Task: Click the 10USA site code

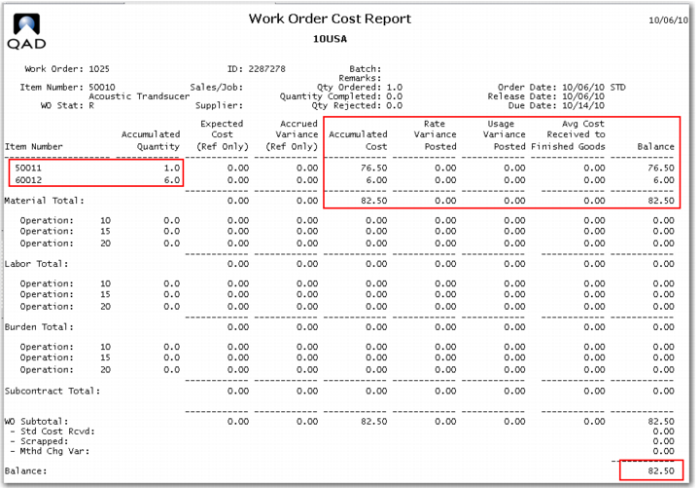Action: pyautogui.click(x=329, y=39)
